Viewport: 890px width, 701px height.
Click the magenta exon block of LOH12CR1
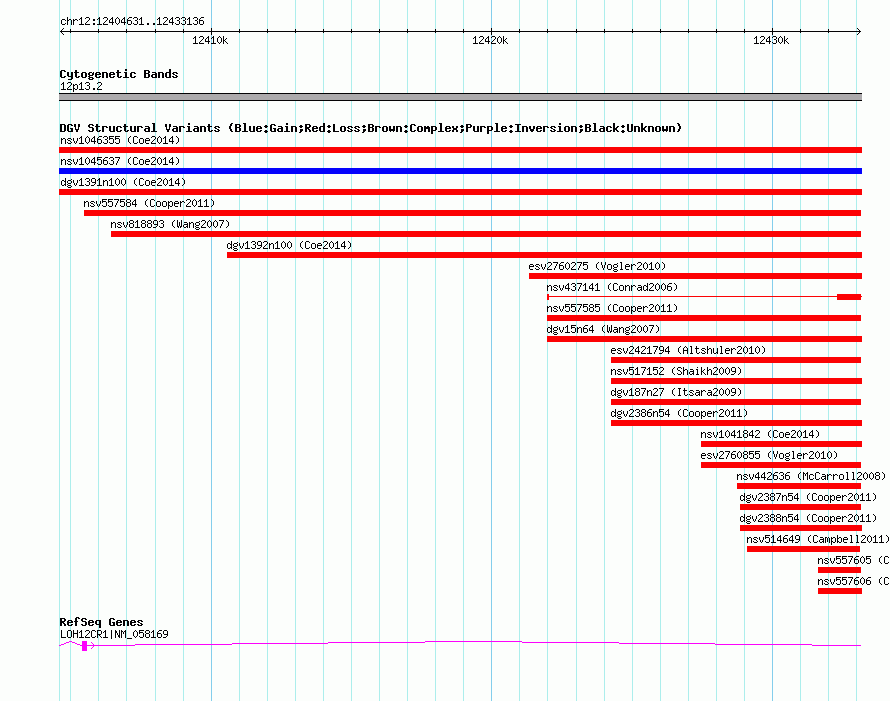point(85,646)
